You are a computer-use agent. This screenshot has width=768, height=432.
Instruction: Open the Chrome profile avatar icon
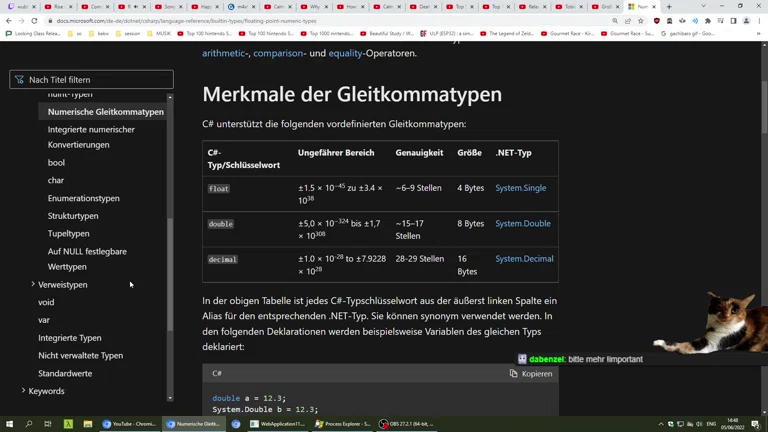tap(746, 21)
